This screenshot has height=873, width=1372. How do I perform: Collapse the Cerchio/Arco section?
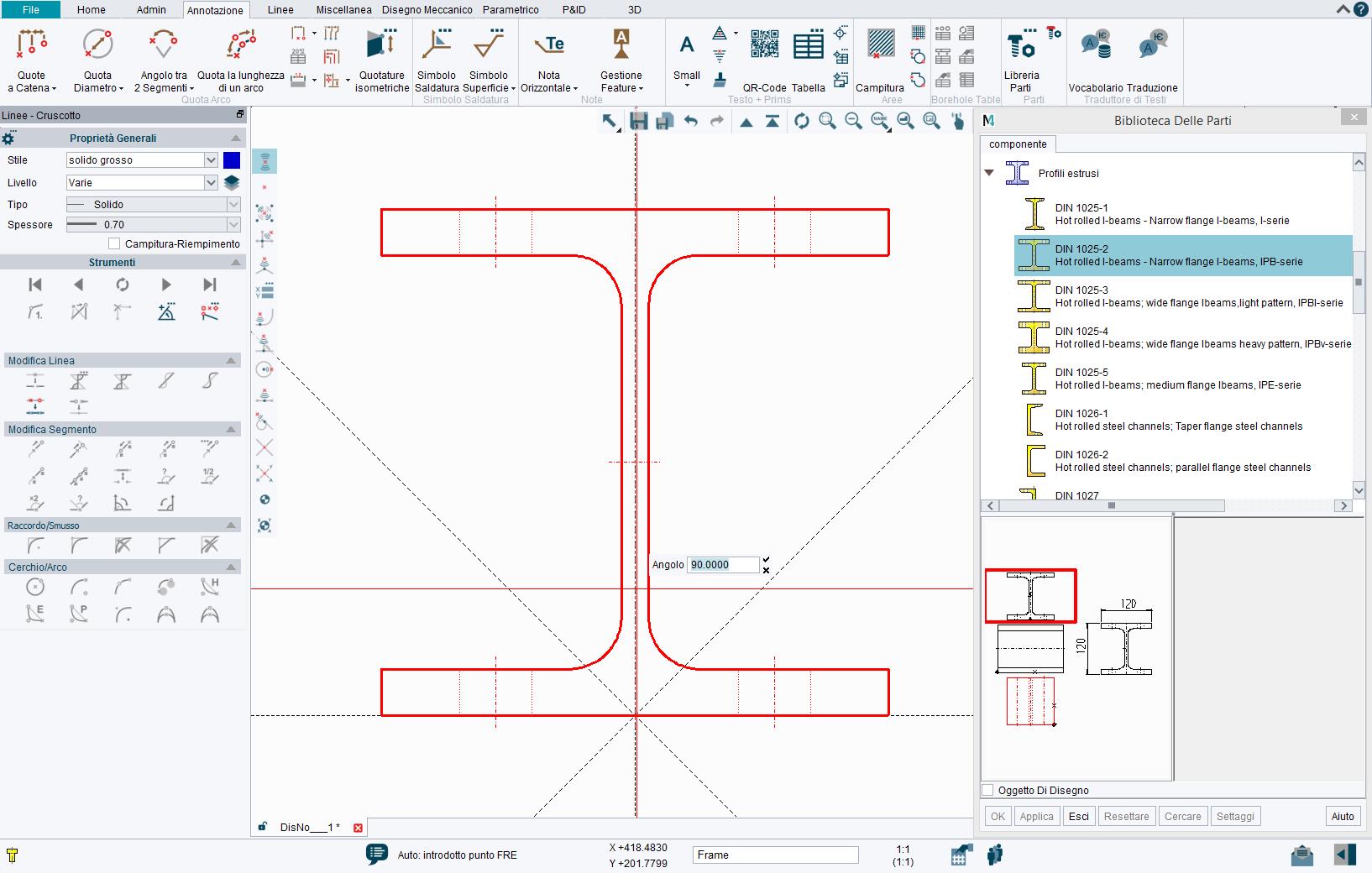(x=232, y=567)
